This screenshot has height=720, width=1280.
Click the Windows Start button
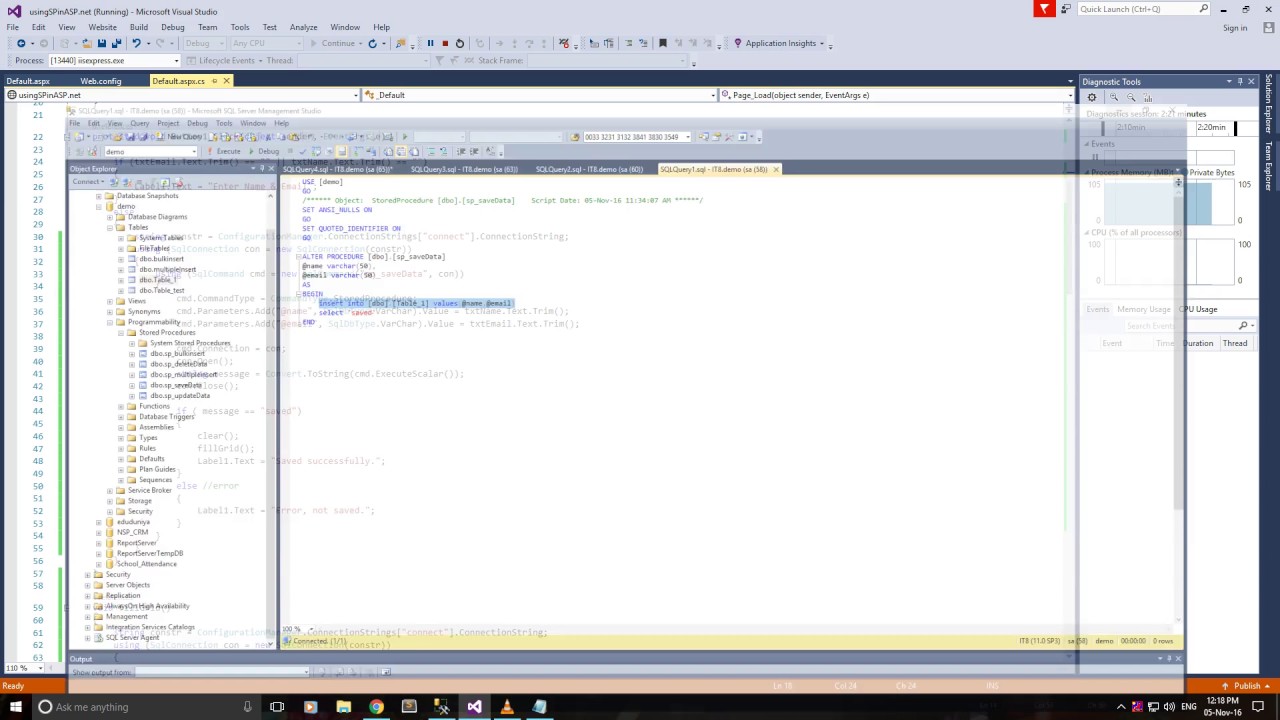15,707
